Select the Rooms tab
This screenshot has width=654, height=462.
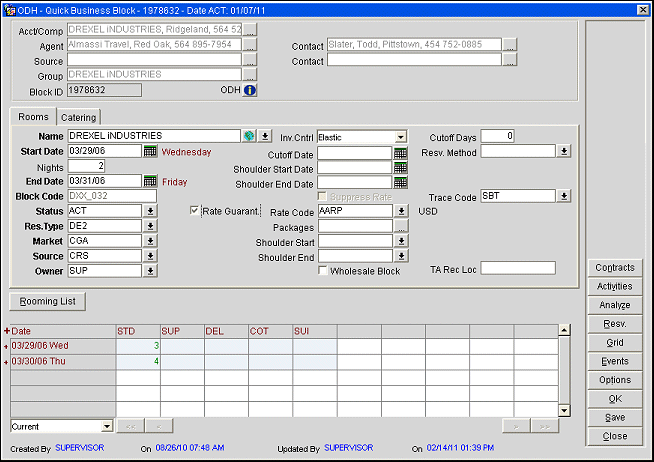point(33,117)
